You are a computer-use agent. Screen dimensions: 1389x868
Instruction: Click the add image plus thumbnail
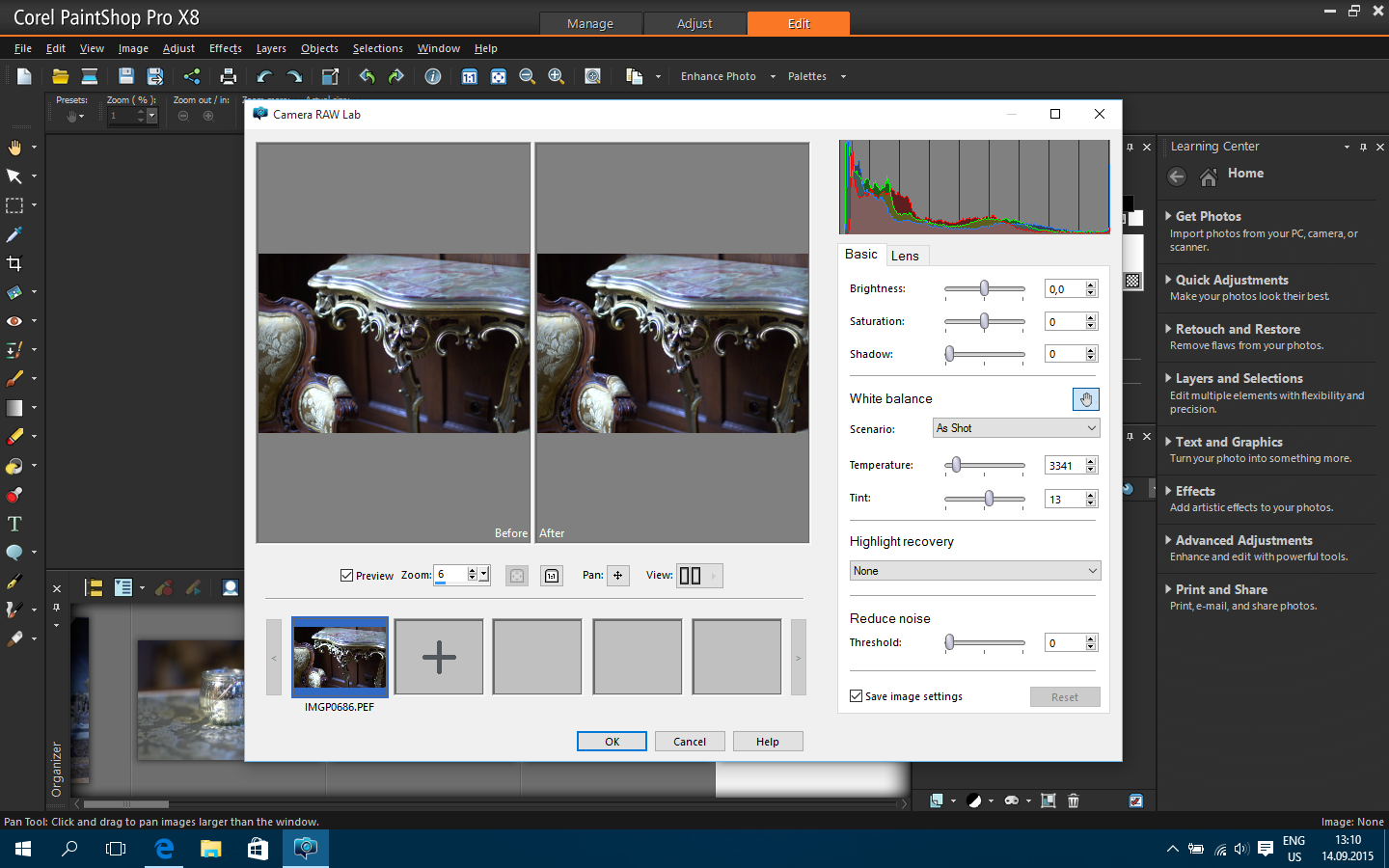click(x=439, y=657)
